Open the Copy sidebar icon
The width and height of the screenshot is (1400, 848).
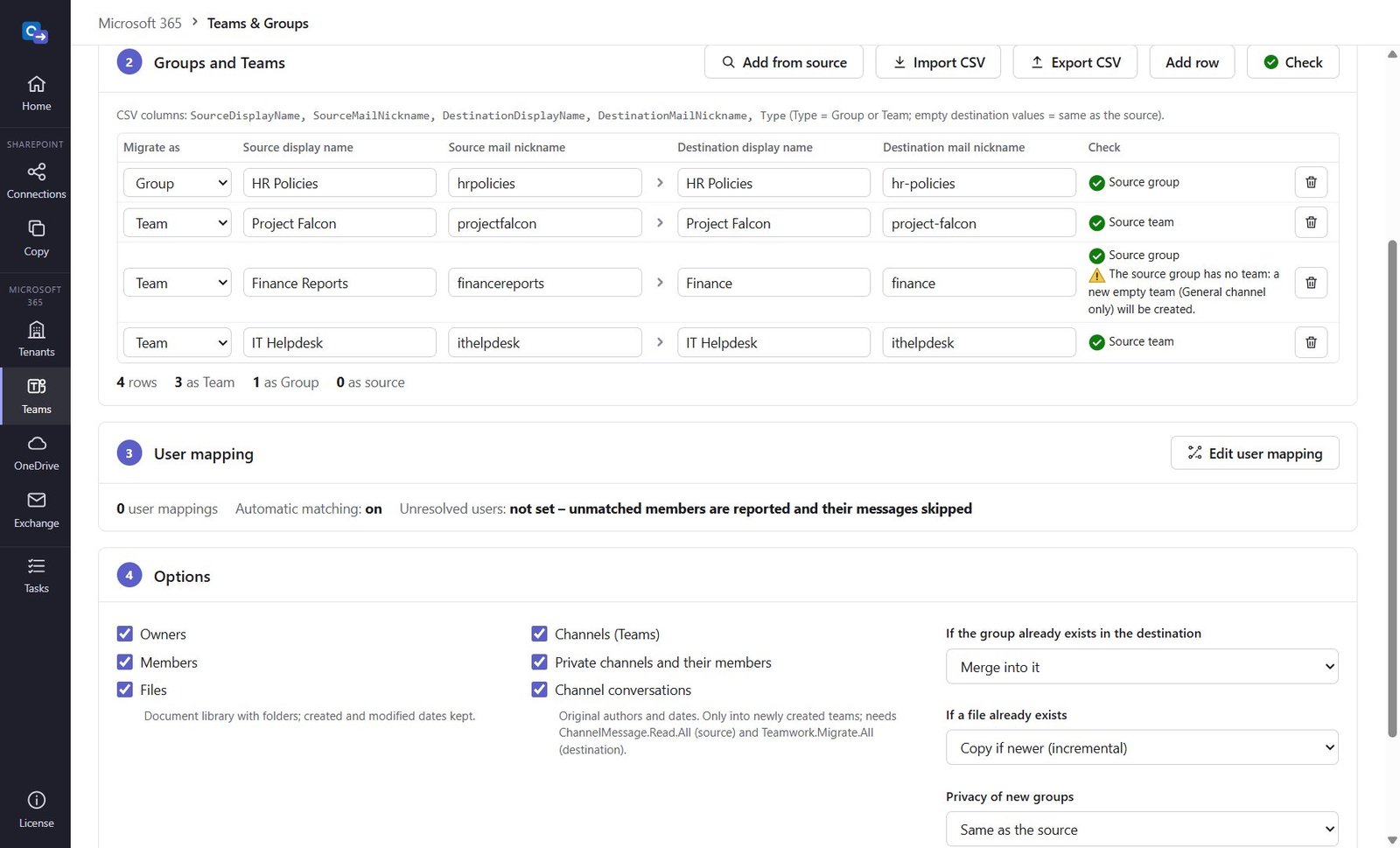[x=36, y=238]
